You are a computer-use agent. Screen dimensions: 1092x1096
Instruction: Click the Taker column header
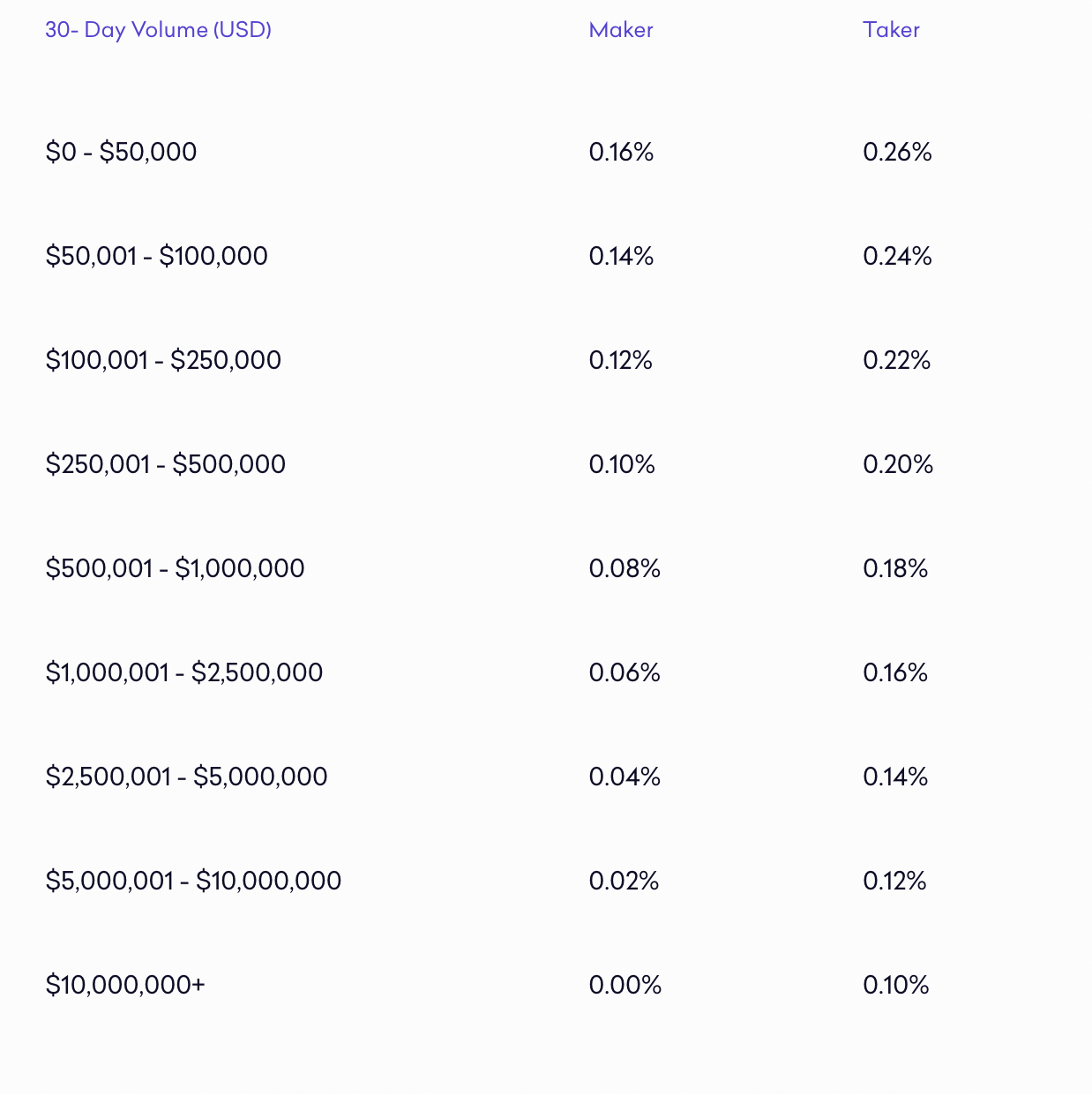click(x=891, y=30)
